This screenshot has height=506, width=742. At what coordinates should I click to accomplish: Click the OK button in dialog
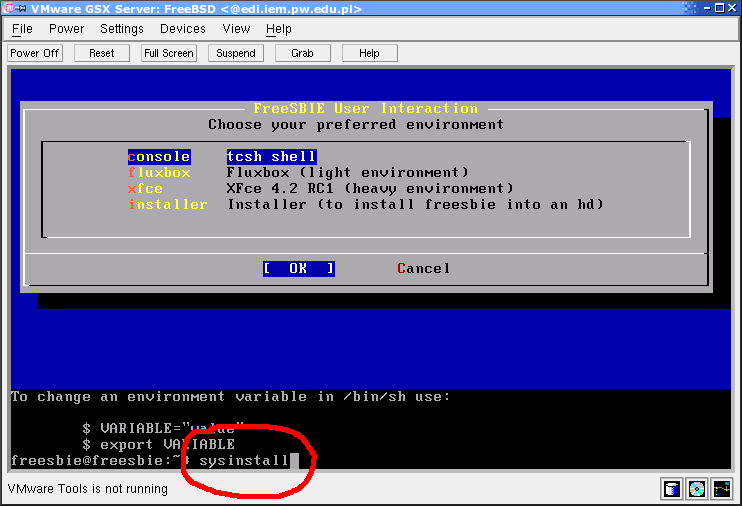click(299, 269)
